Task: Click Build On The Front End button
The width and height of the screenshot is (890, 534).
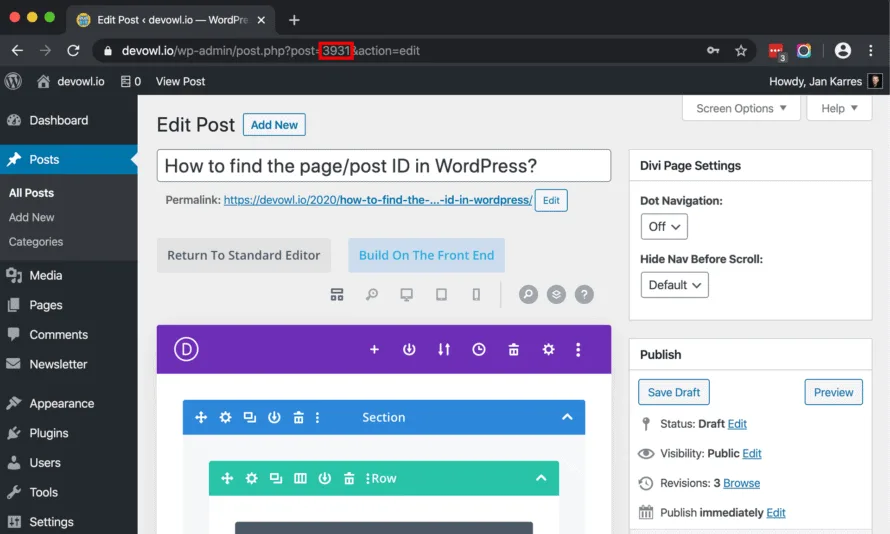Action: point(426,255)
